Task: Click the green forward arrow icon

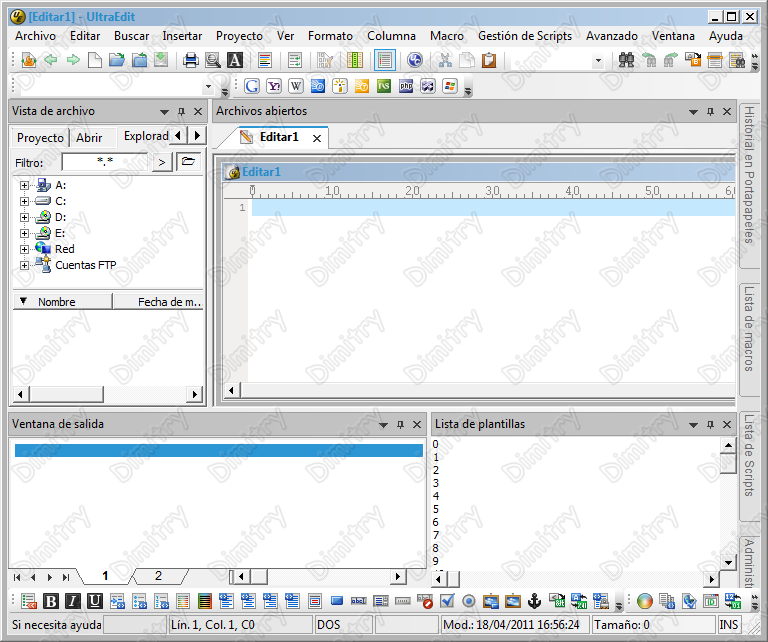Action: coord(73,60)
